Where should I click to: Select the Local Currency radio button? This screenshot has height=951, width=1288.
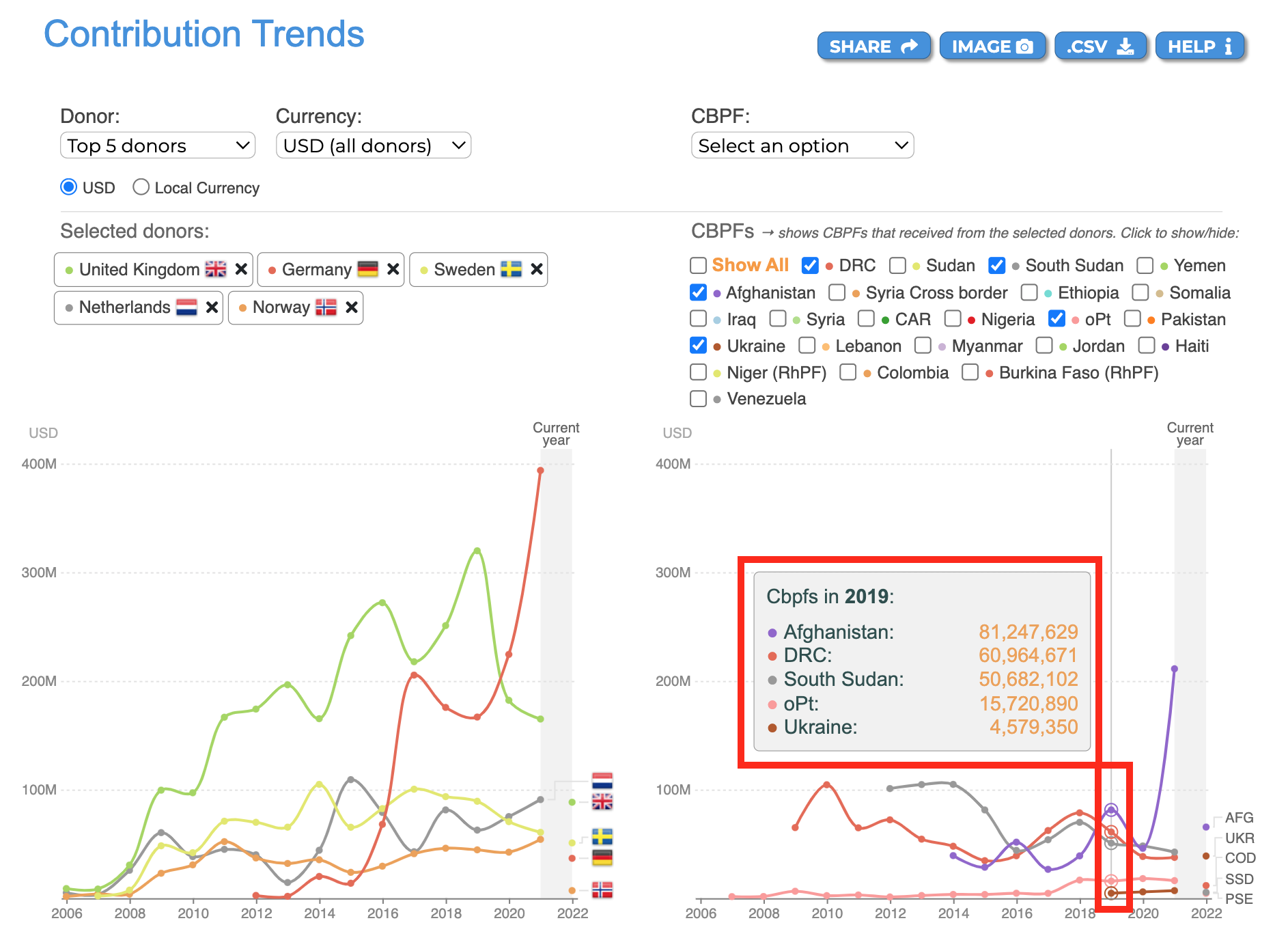coord(141,187)
